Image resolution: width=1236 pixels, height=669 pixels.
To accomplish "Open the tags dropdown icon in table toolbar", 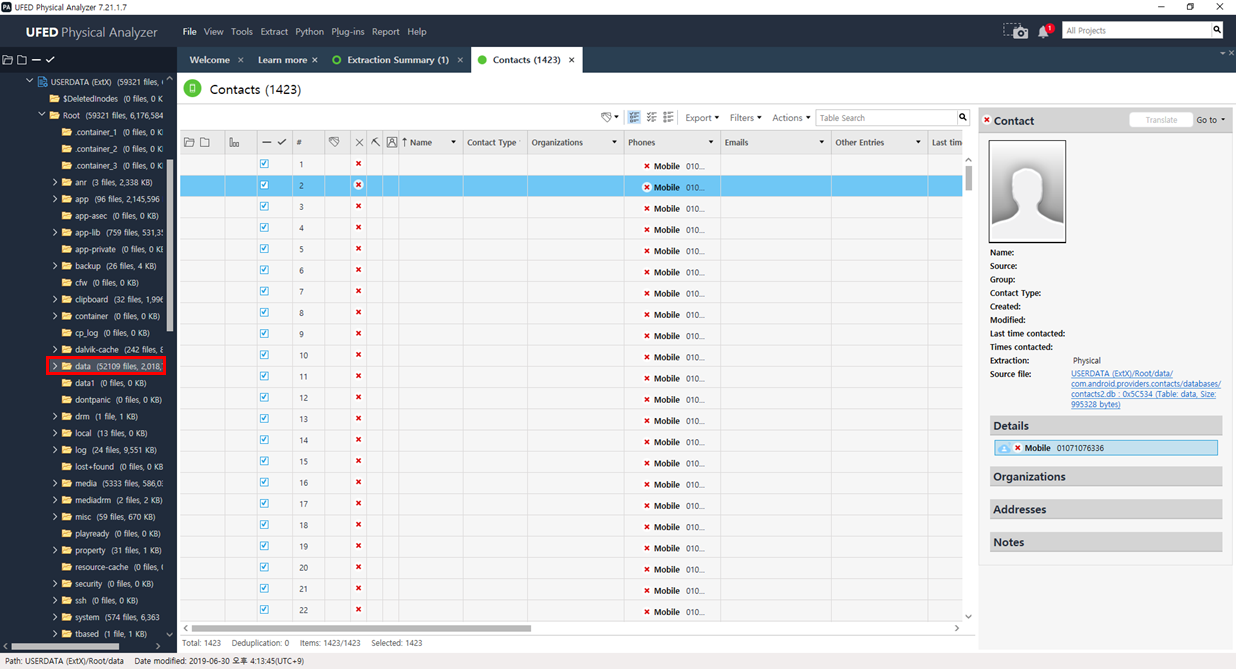I will 609,117.
